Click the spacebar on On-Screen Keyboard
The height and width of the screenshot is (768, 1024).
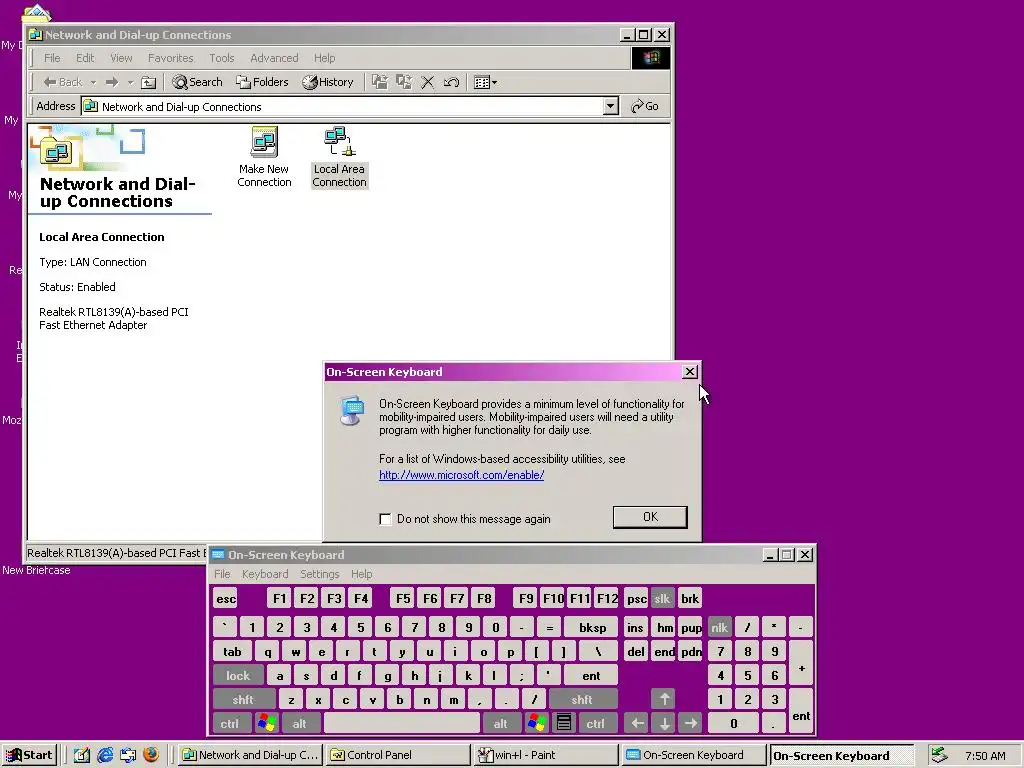click(x=402, y=723)
